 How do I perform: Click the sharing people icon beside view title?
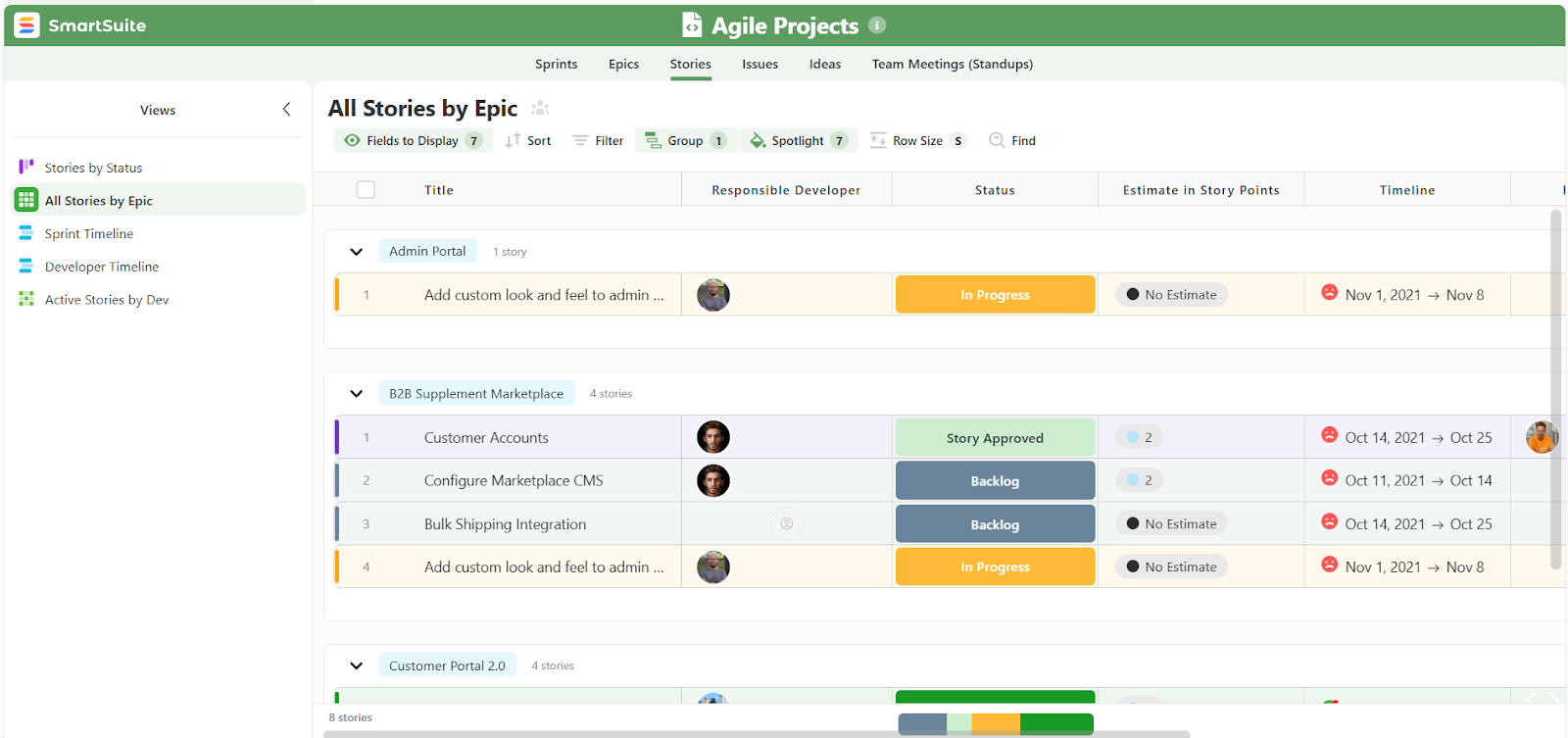pos(540,108)
